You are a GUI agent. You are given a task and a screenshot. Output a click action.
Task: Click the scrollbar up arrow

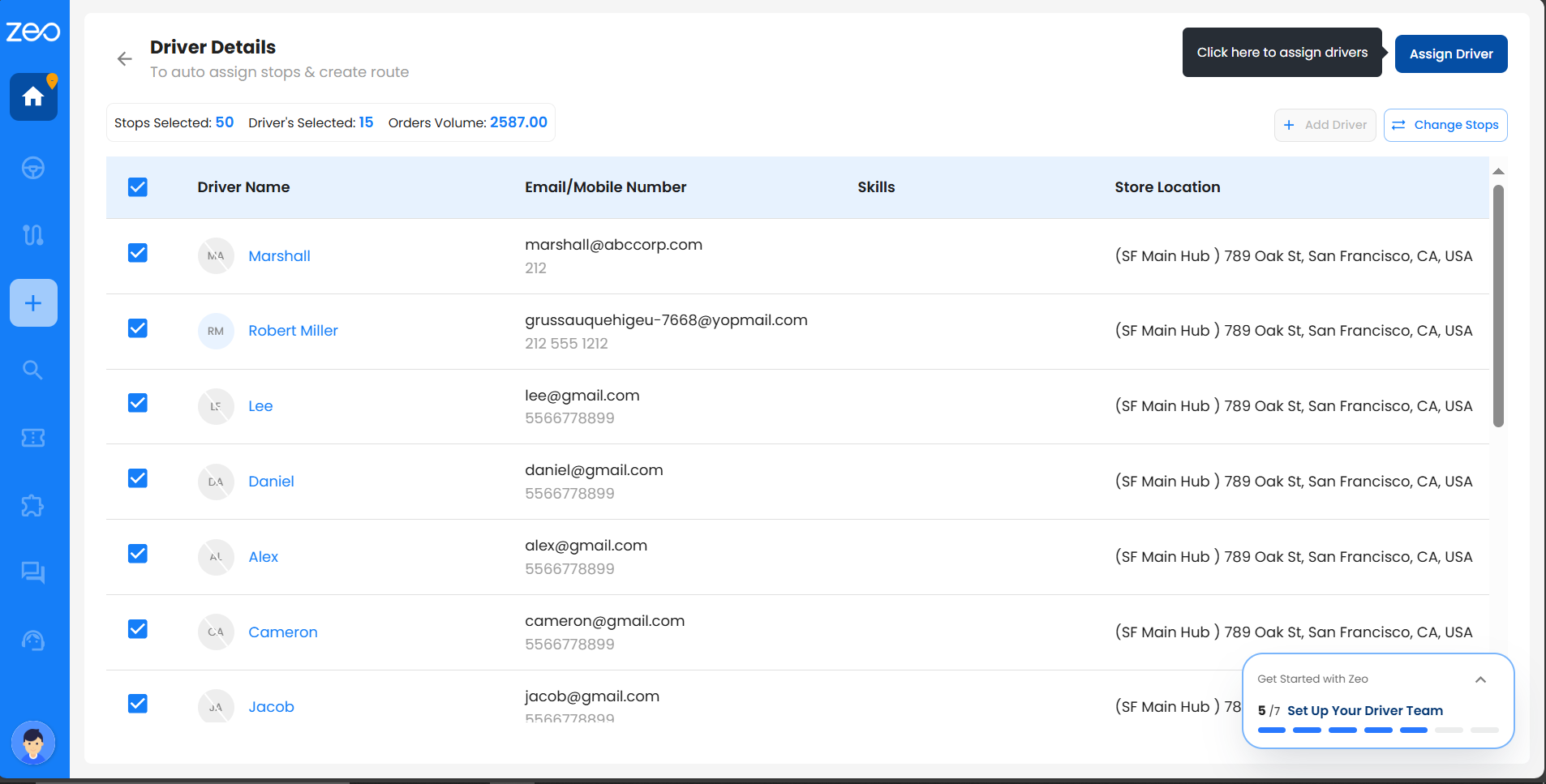(1498, 171)
